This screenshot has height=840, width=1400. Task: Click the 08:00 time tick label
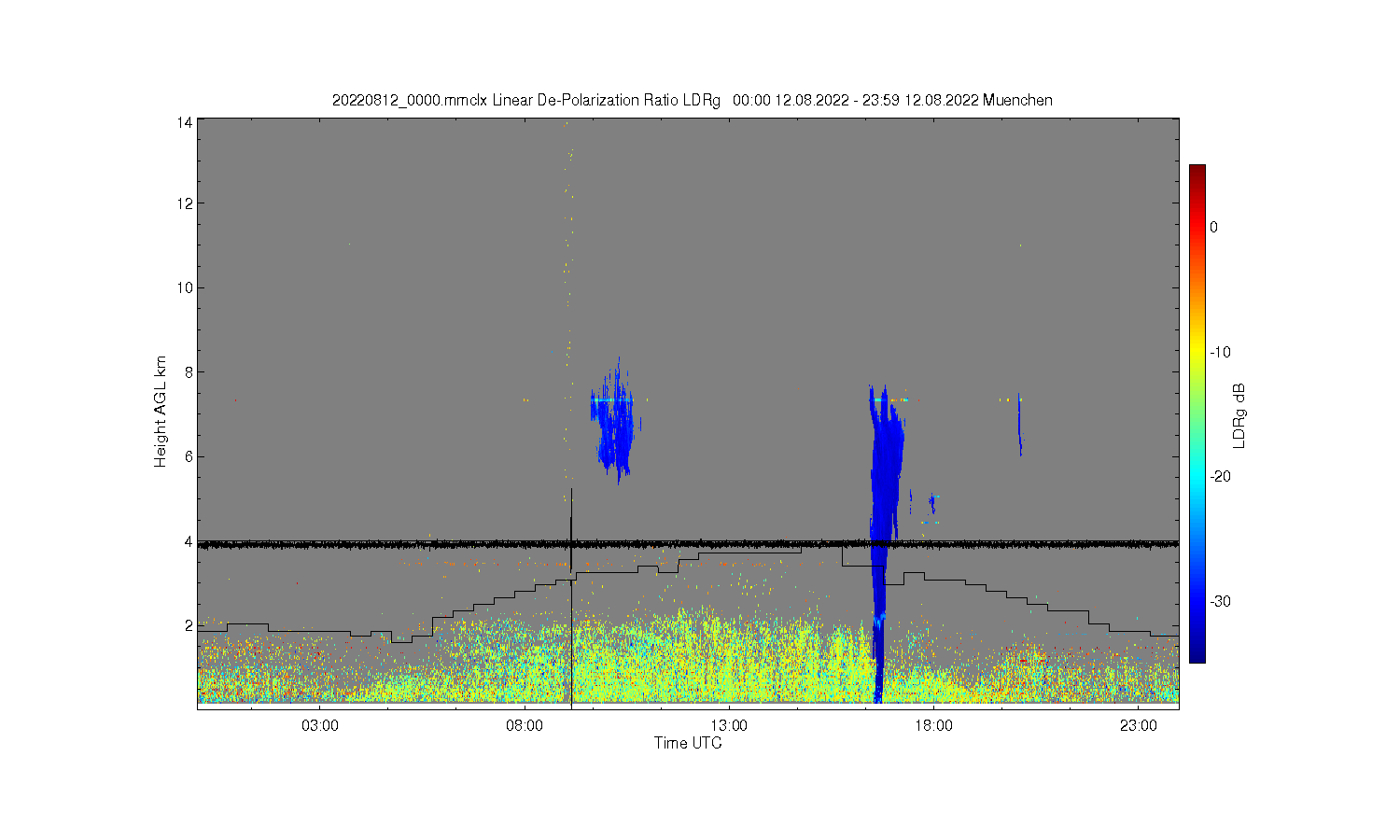pyautogui.click(x=525, y=725)
